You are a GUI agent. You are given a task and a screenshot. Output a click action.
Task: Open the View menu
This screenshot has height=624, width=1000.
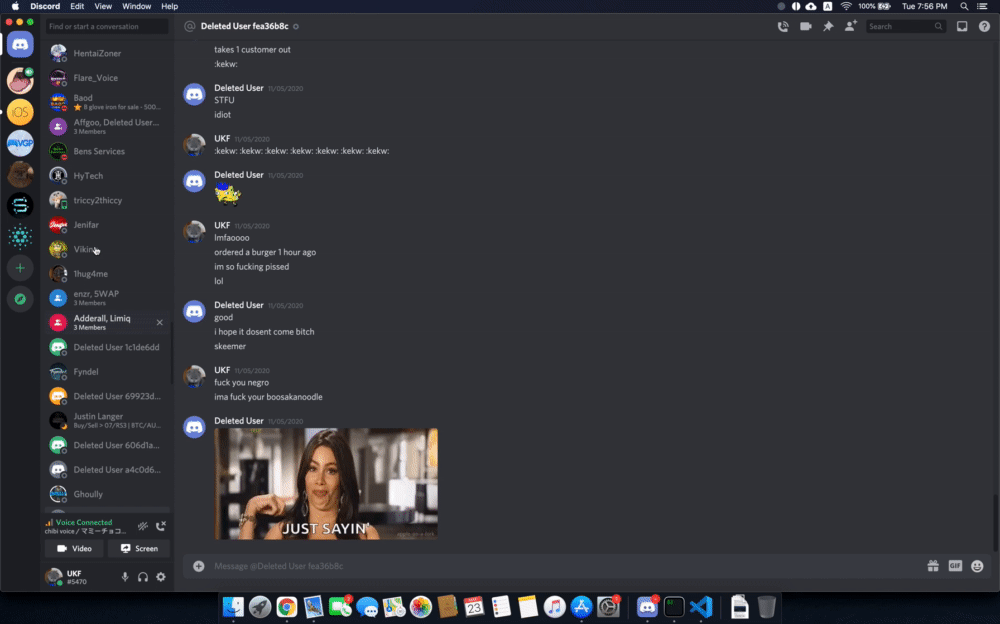tap(103, 6)
